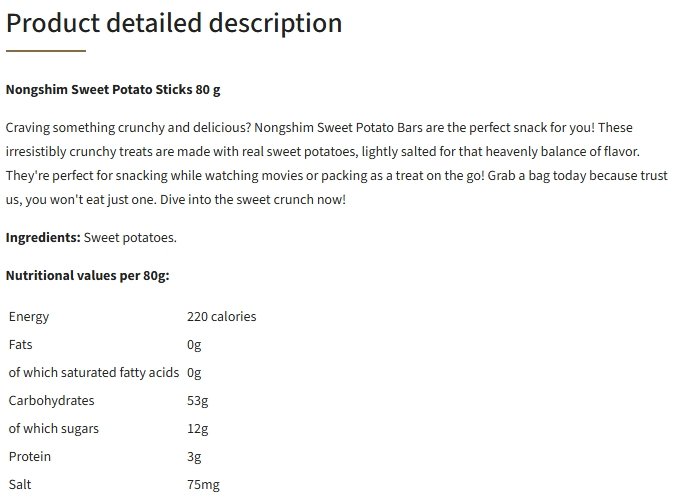
Task: Click the Fats 0g value
Action: coord(194,345)
